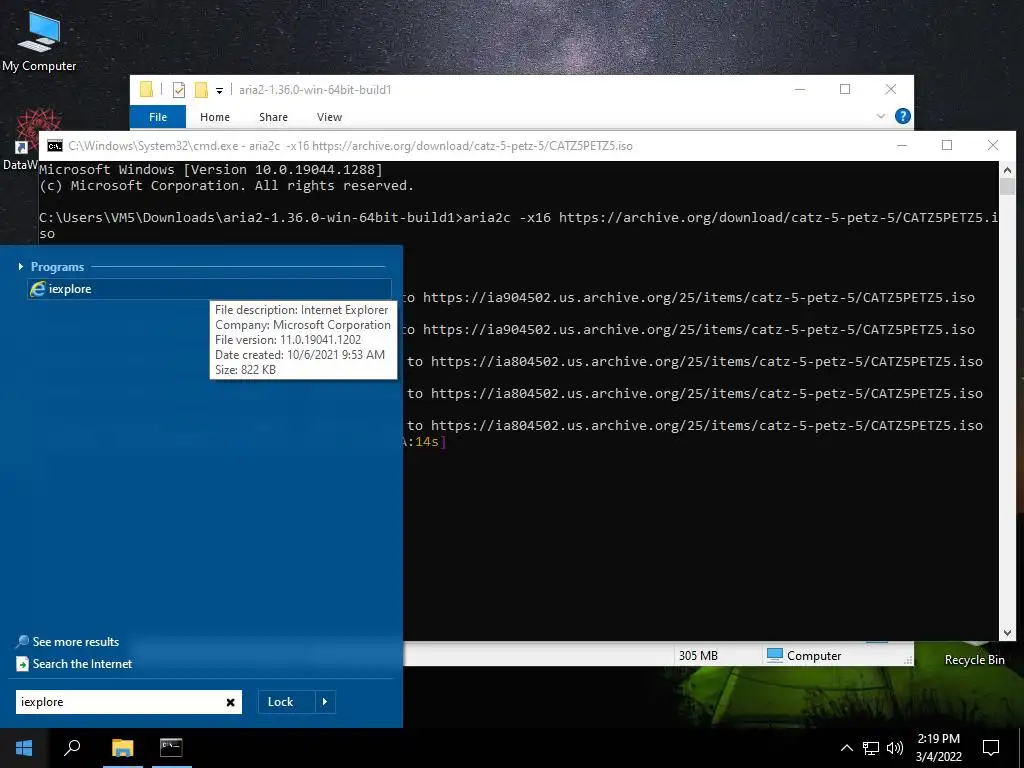The width and height of the screenshot is (1024, 768).
Task: Click the Explorer window folder icon
Action: pos(146,89)
